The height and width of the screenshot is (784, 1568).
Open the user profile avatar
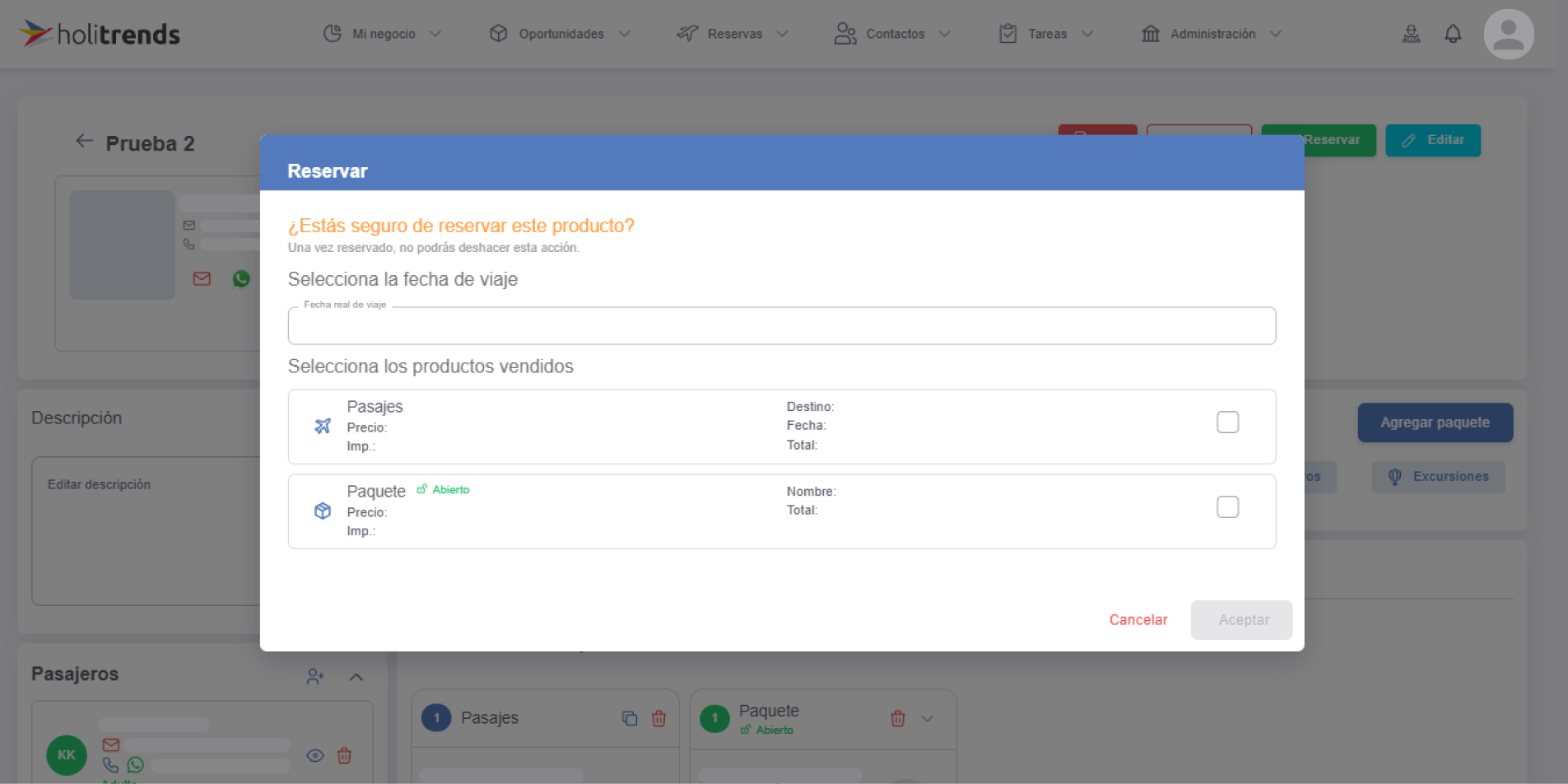tap(1508, 34)
